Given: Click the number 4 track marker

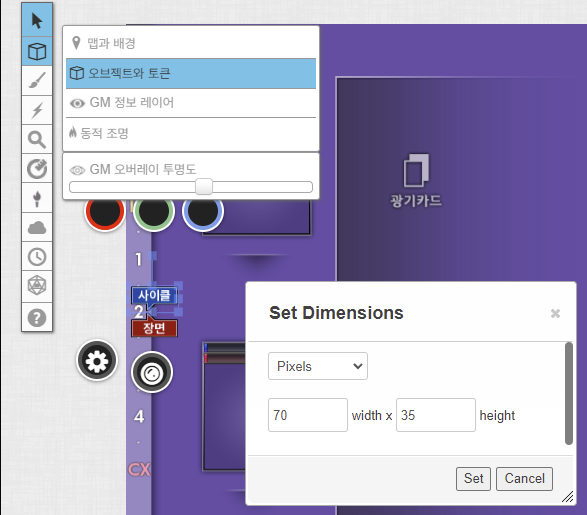Looking at the screenshot, I should click(x=139, y=416).
